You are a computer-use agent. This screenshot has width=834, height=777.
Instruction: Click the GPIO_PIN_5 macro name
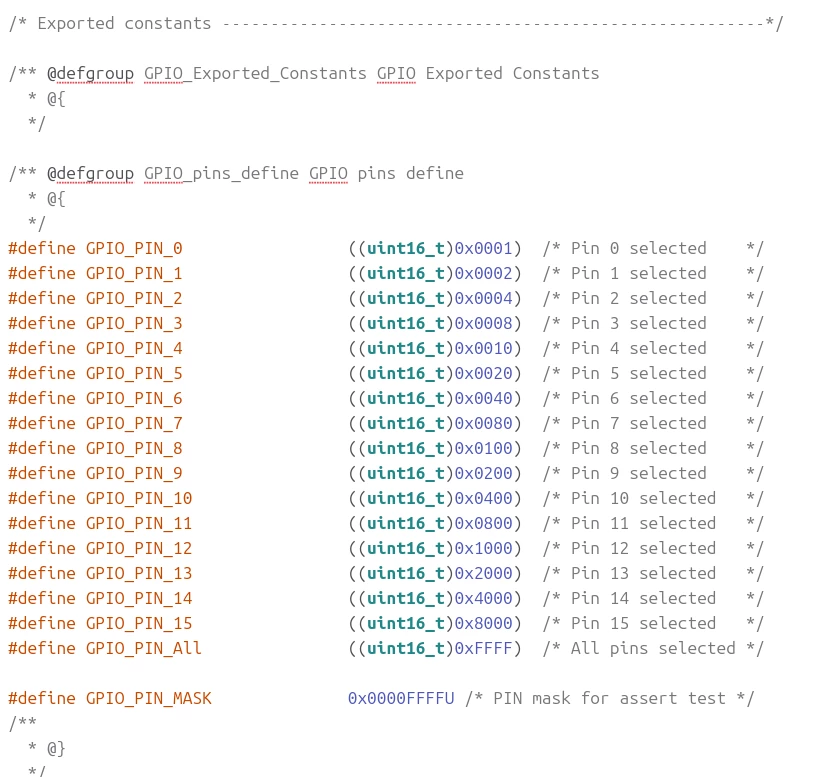pos(134,373)
